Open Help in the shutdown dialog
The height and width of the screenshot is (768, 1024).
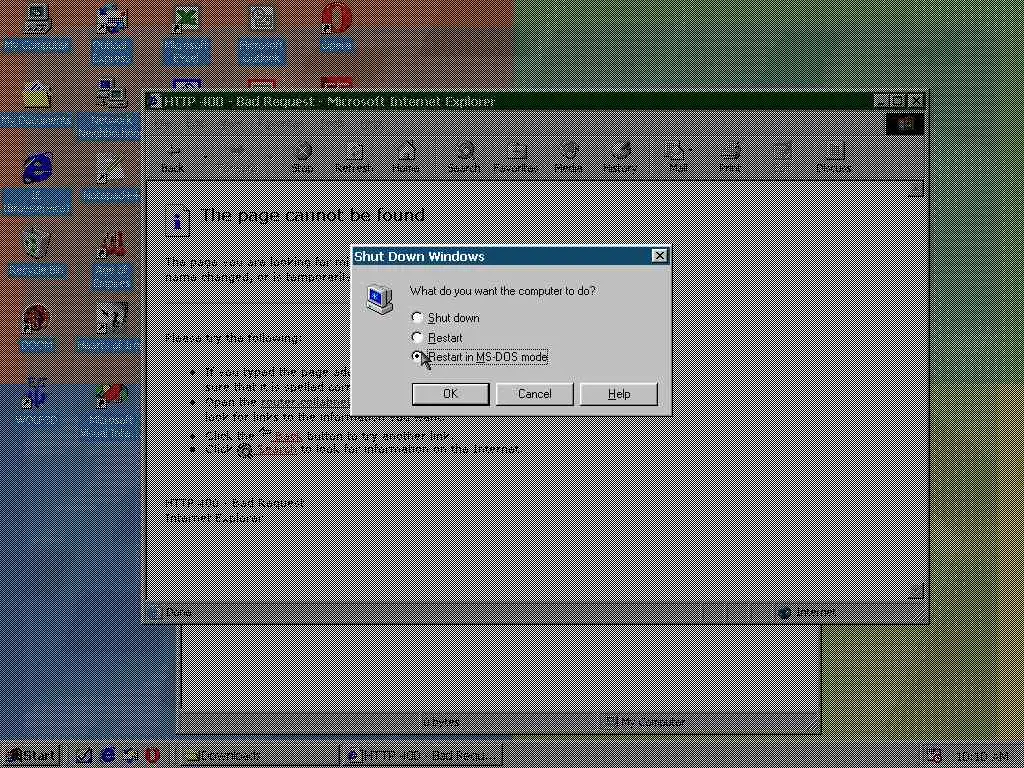[x=618, y=394]
